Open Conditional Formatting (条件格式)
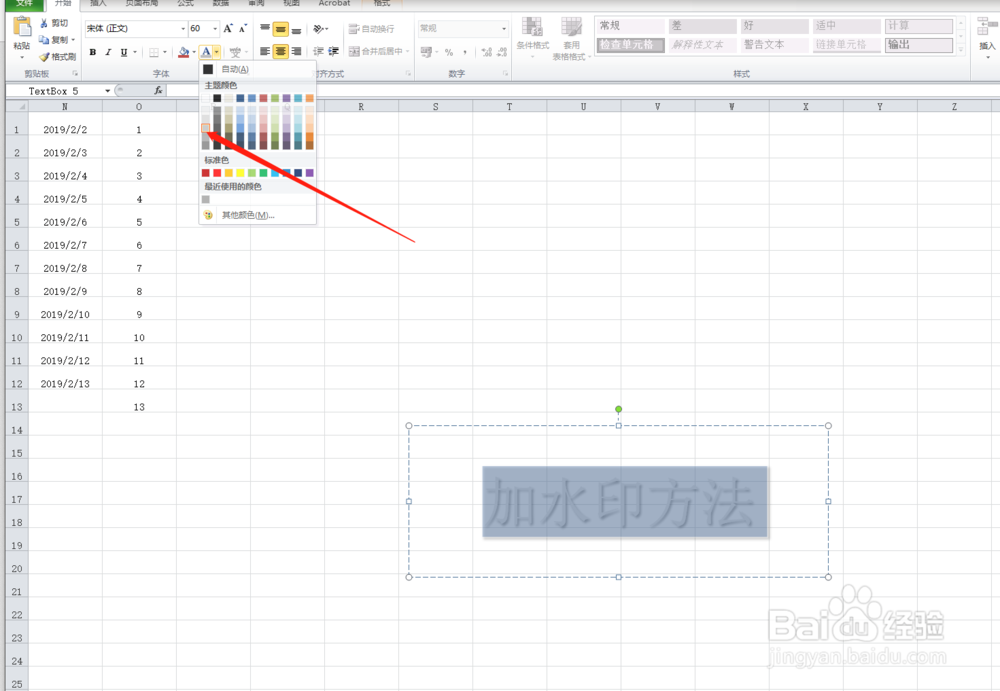The width and height of the screenshot is (1000, 691). tap(533, 36)
